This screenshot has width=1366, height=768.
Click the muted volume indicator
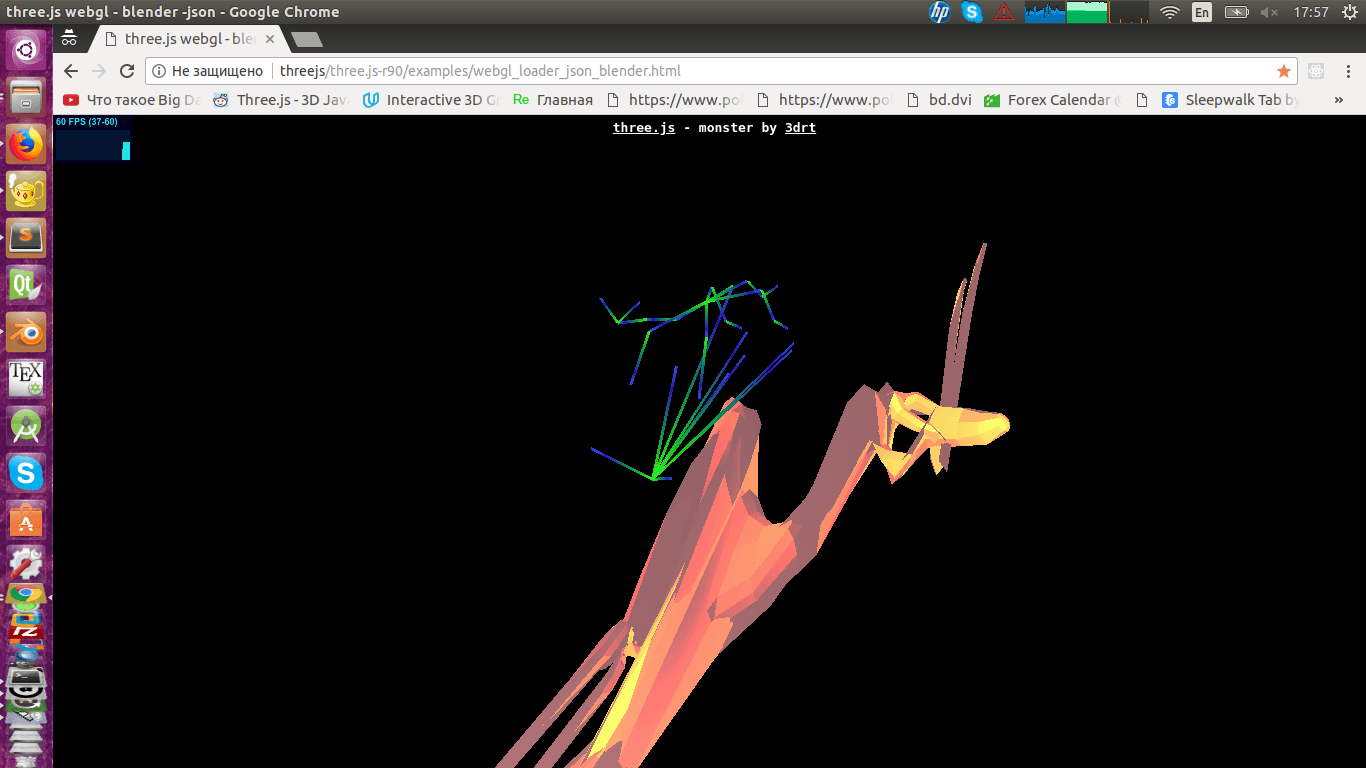[1269, 12]
